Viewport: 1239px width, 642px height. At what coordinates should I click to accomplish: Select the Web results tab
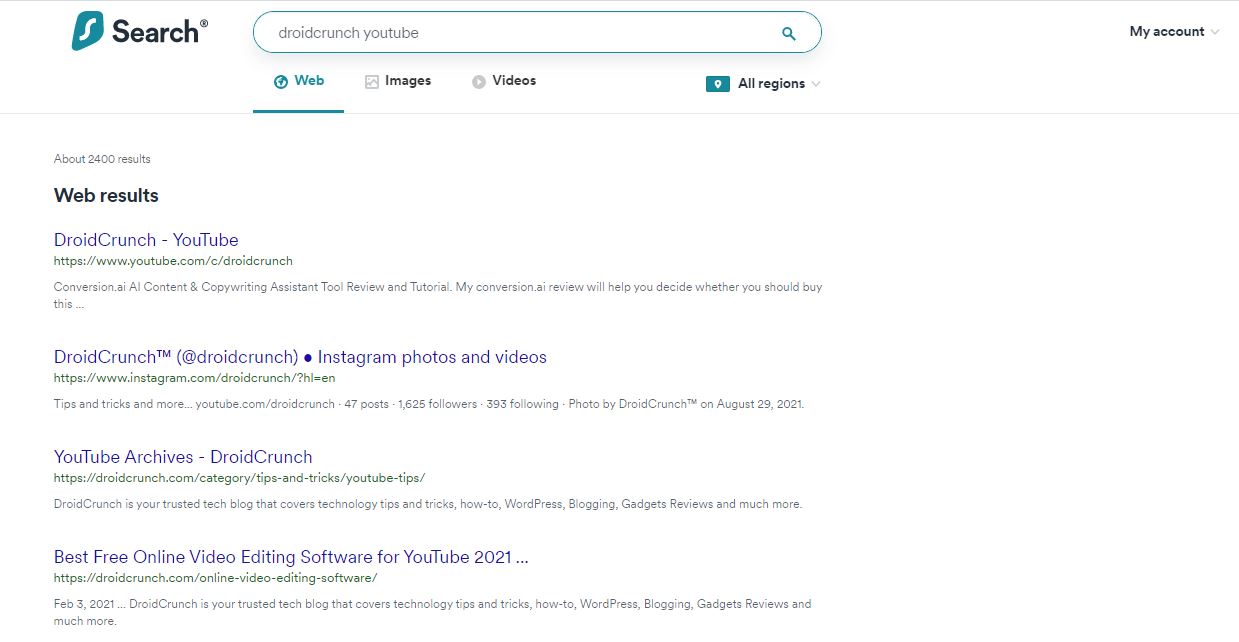point(308,81)
